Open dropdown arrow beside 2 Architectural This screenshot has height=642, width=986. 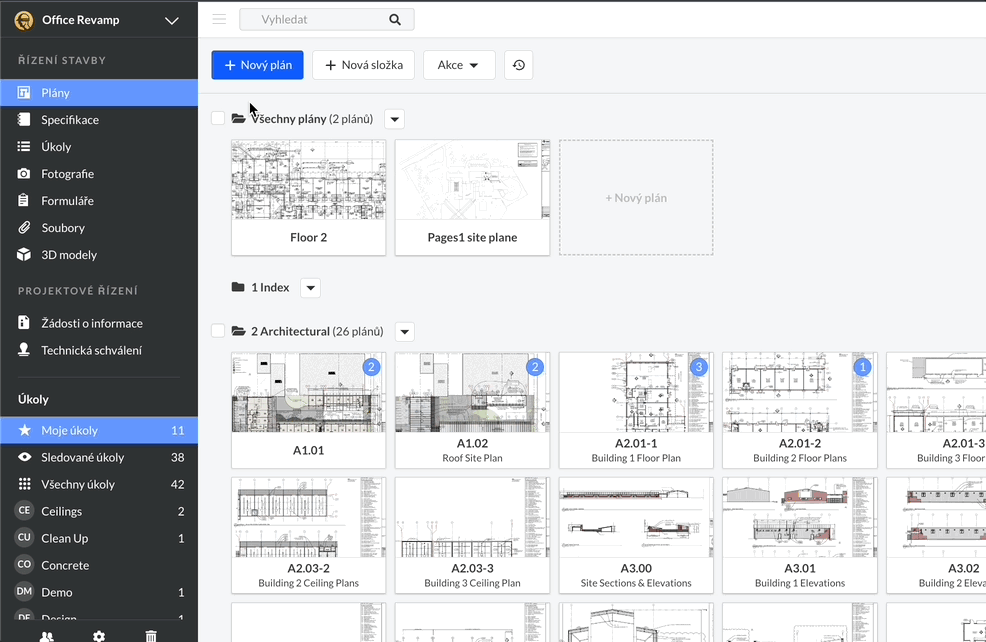[404, 332]
